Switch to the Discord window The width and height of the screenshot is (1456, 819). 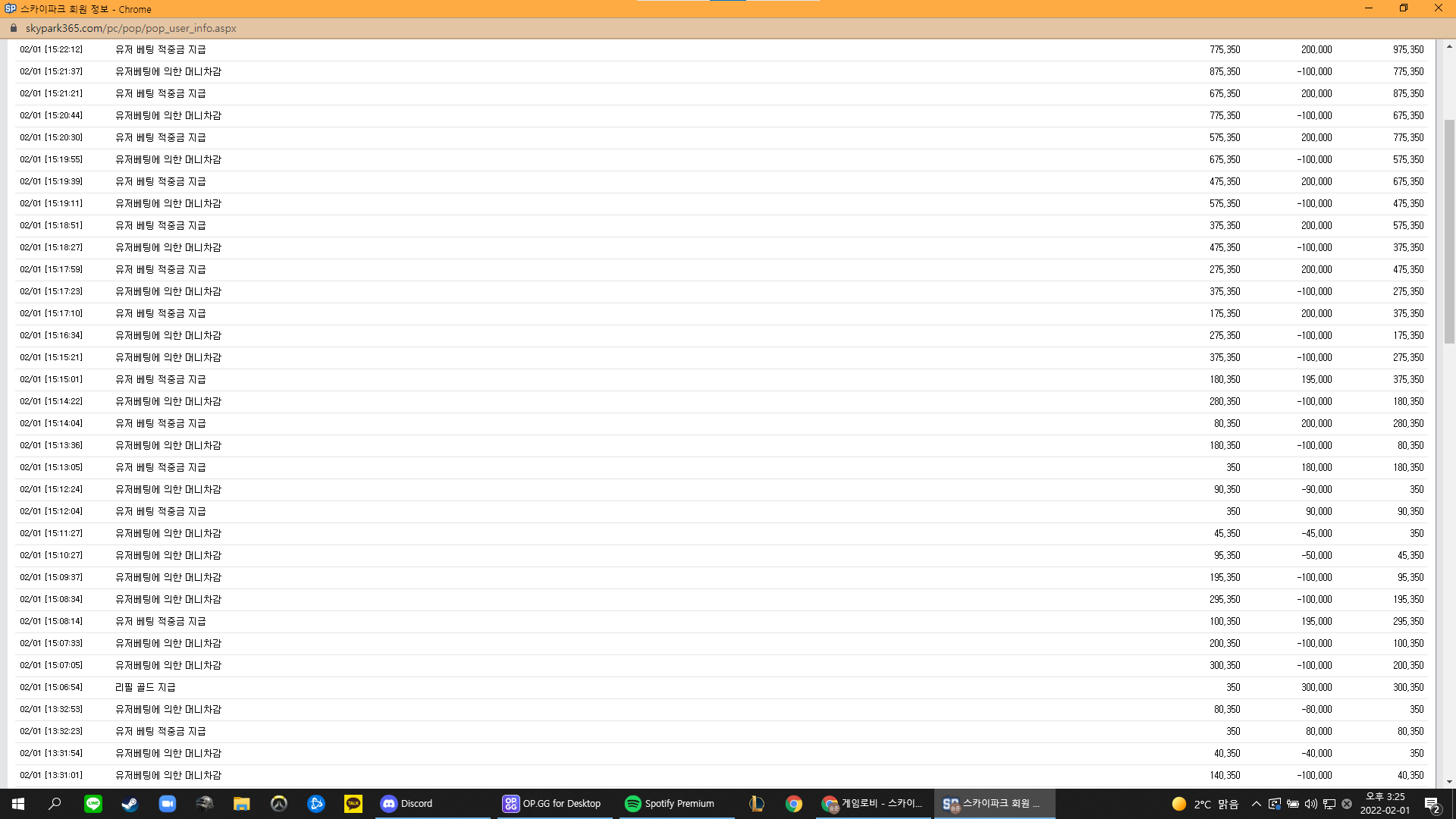pyautogui.click(x=407, y=804)
